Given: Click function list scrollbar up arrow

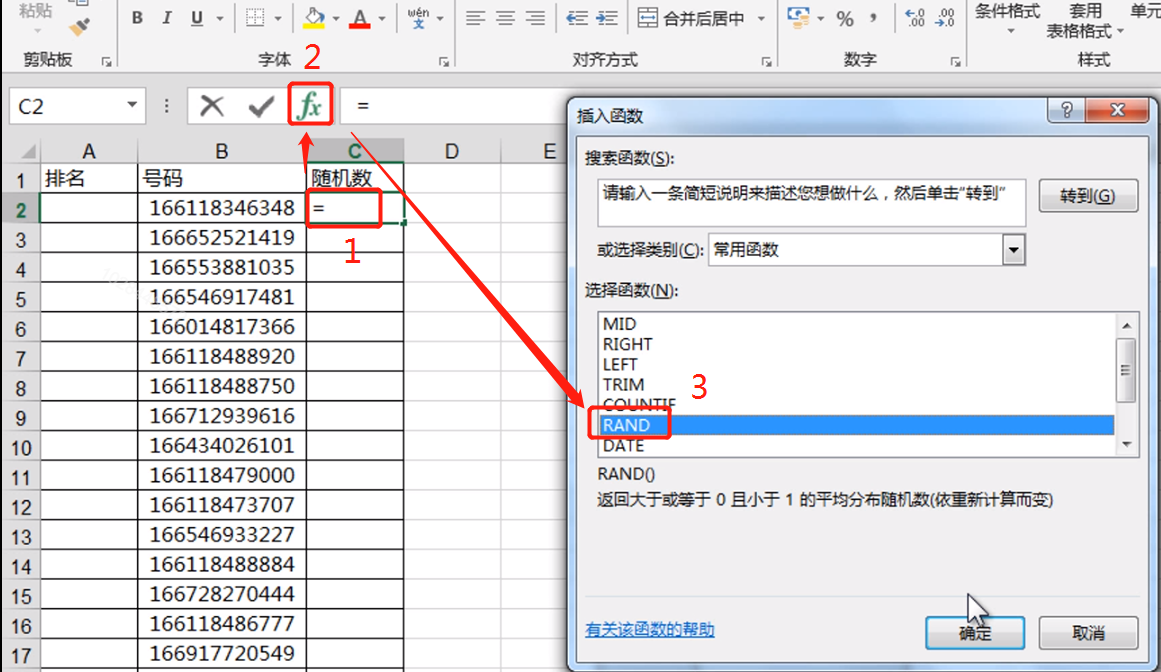Looking at the screenshot, I should [x=1126, y=325].
